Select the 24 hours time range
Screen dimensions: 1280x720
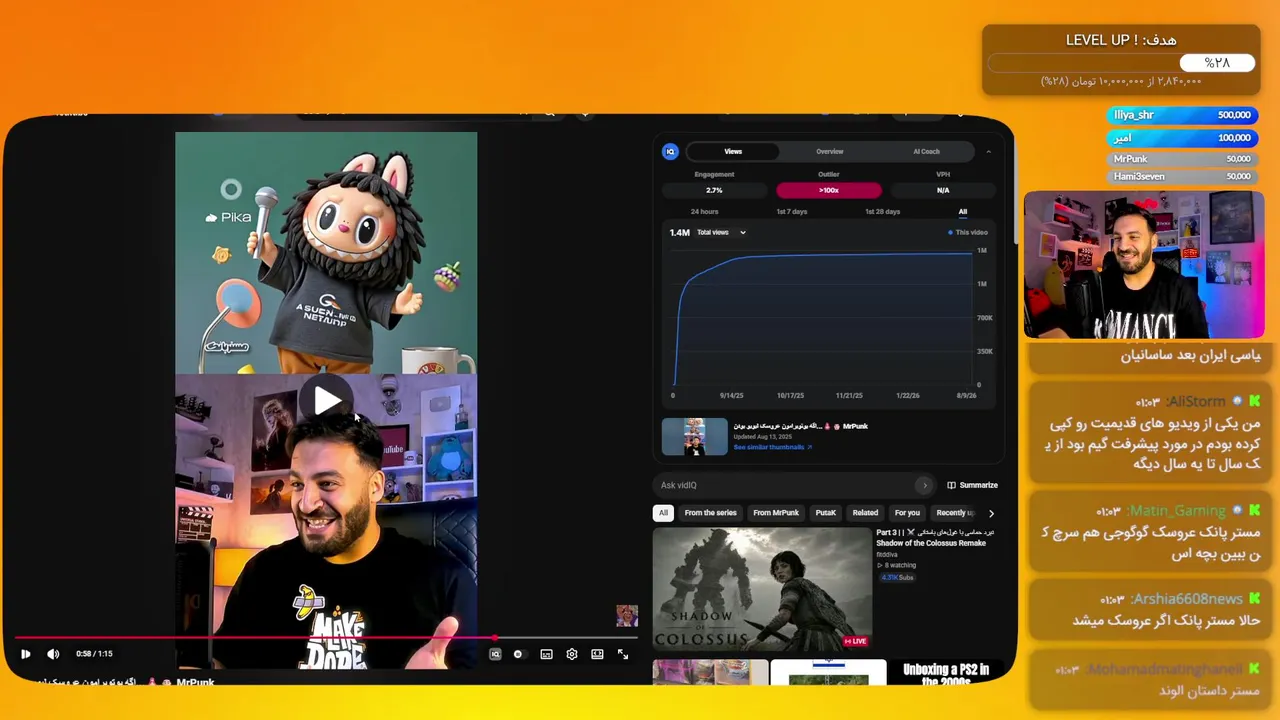click(x=704, y=212)
